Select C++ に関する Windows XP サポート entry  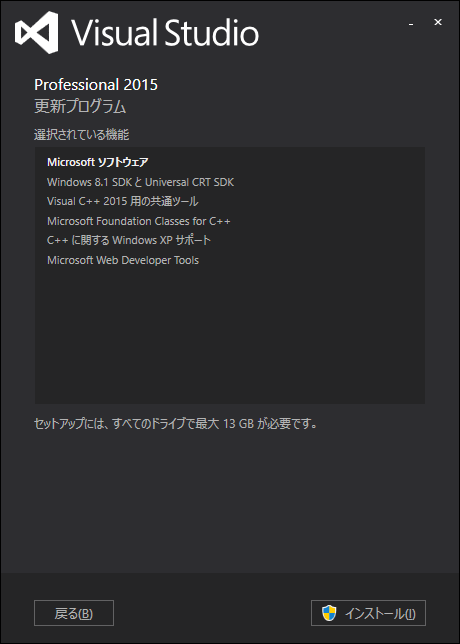[129, 240]
